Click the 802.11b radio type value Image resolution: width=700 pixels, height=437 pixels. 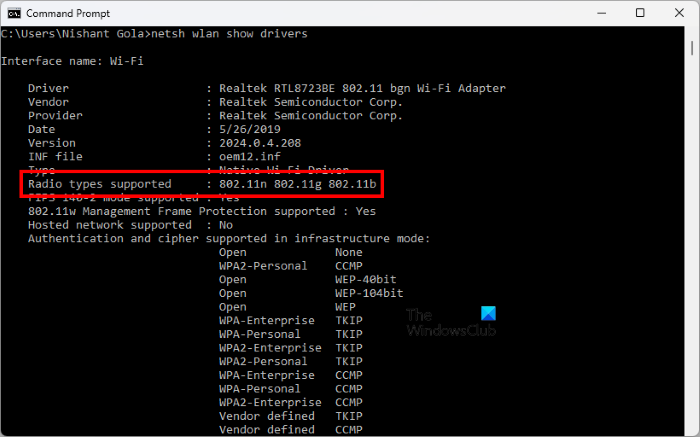tap(352, 184)
